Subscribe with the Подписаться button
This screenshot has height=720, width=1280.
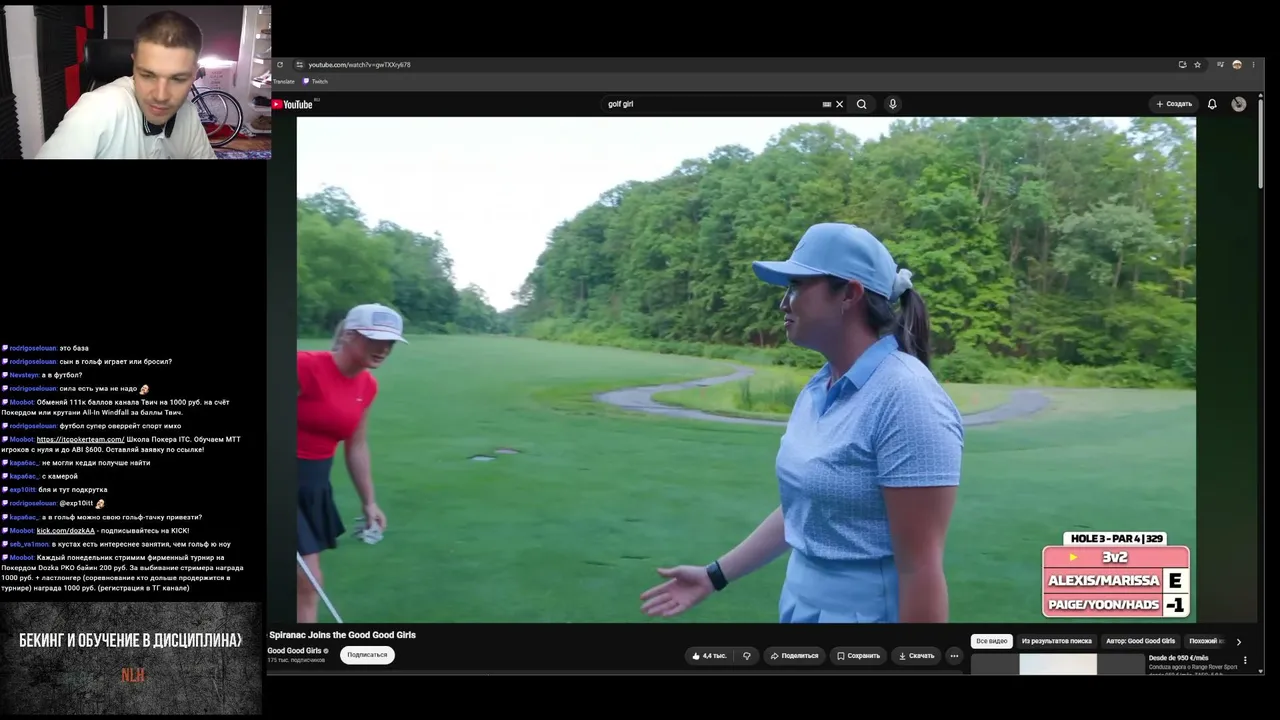(x=367, y=655)
